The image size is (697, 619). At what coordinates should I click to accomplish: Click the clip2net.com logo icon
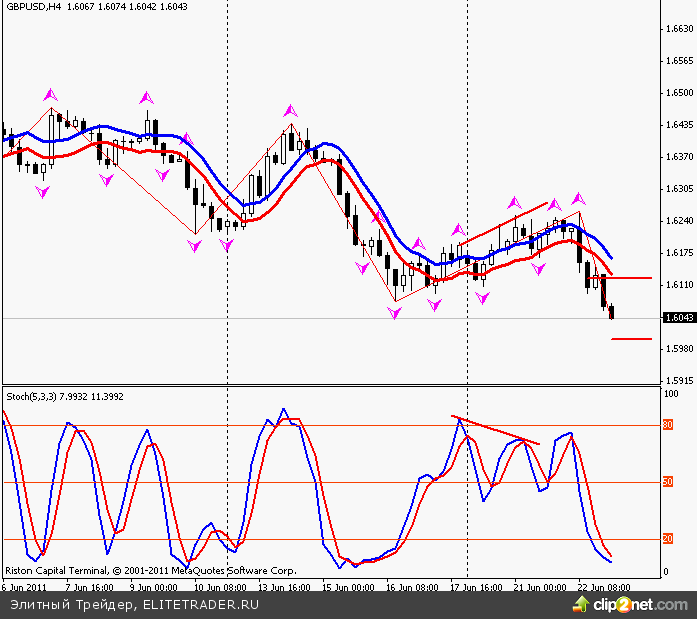[x=580, y=603]
